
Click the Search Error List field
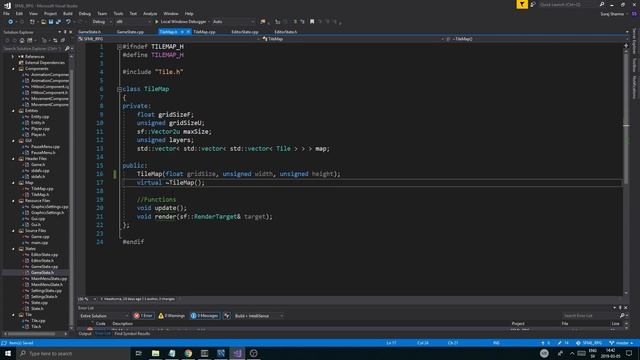[590, 316]
